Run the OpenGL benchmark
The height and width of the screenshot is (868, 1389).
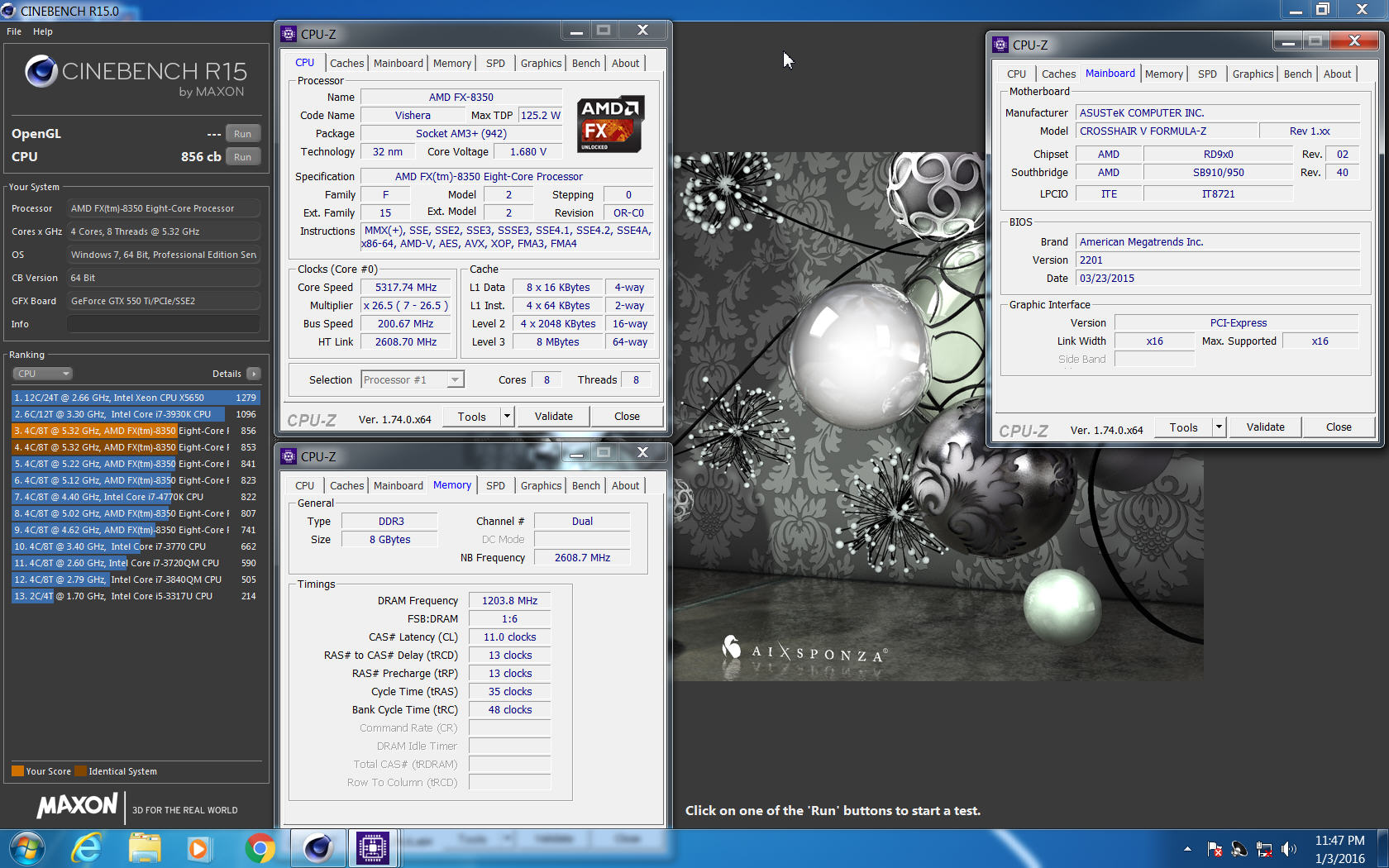[242, 134]
